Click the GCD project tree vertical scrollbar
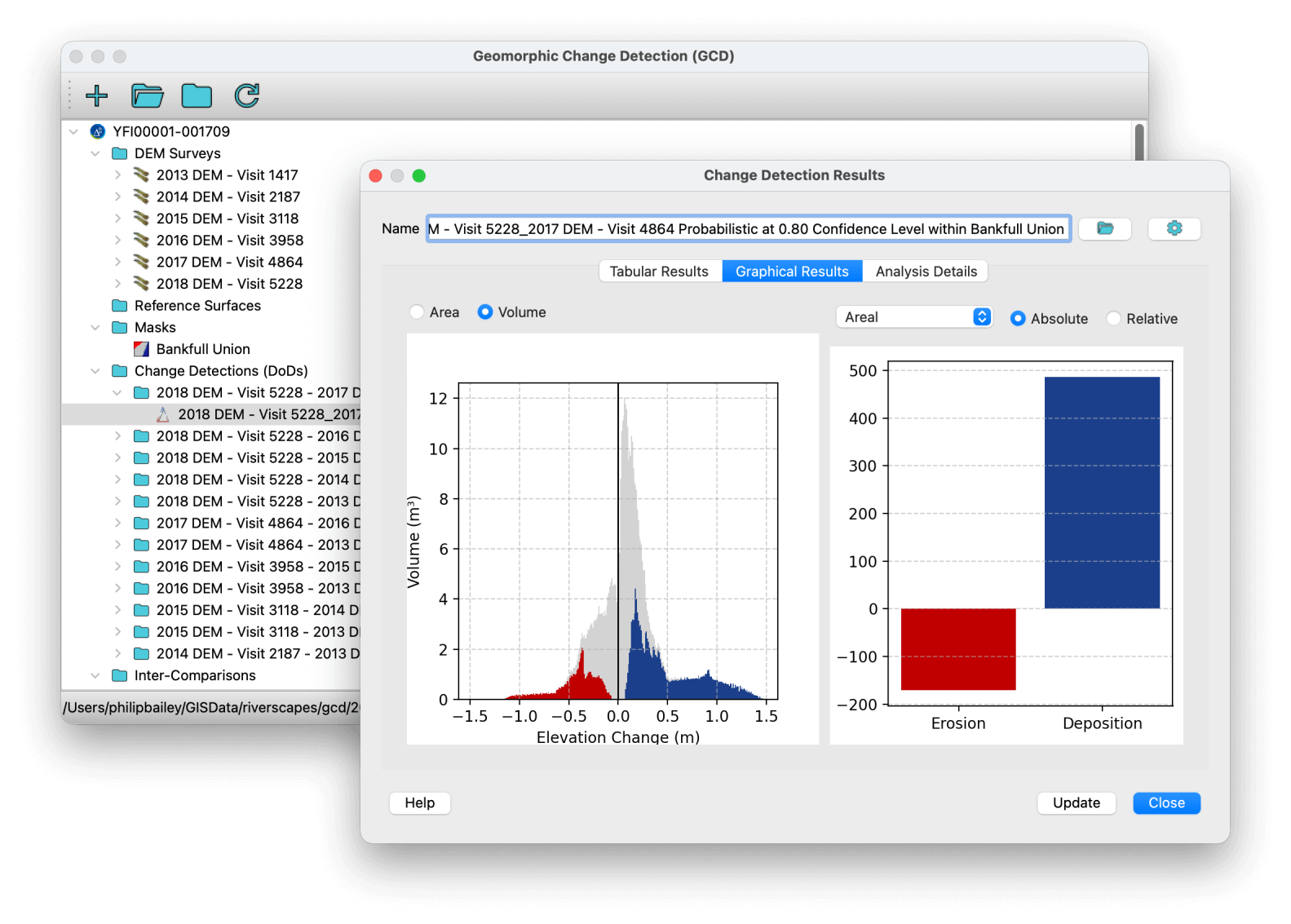 1139,143
